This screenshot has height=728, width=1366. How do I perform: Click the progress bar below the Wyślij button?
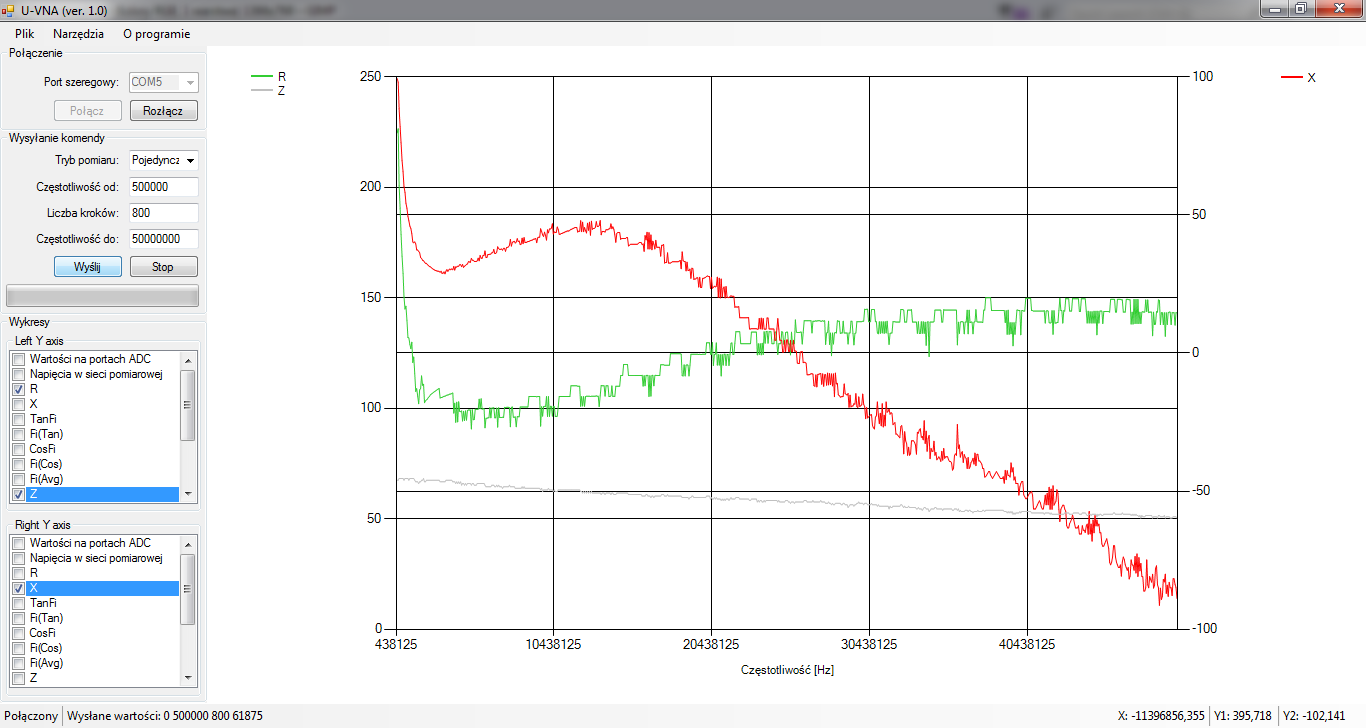(x=103, y=296)
